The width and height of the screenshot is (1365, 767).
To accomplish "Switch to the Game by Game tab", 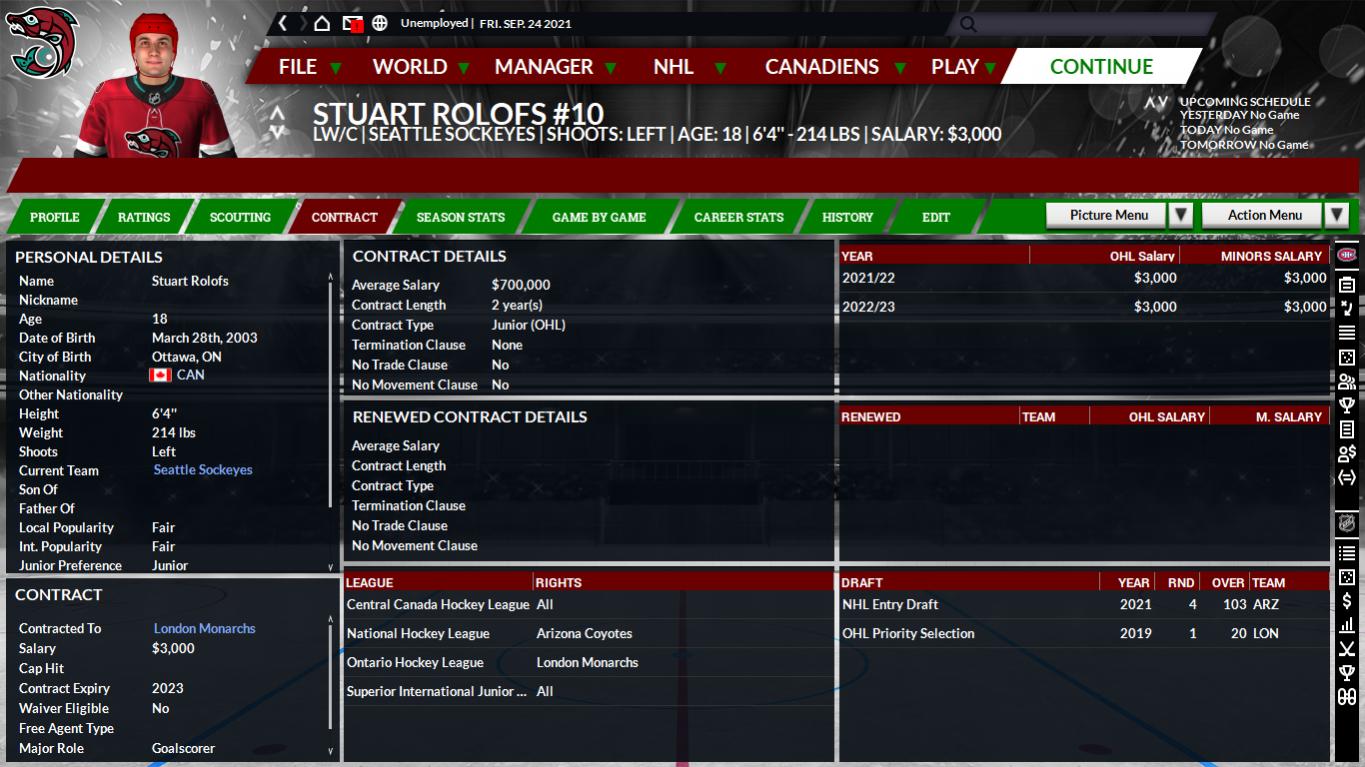I will [x=599, y=217].
